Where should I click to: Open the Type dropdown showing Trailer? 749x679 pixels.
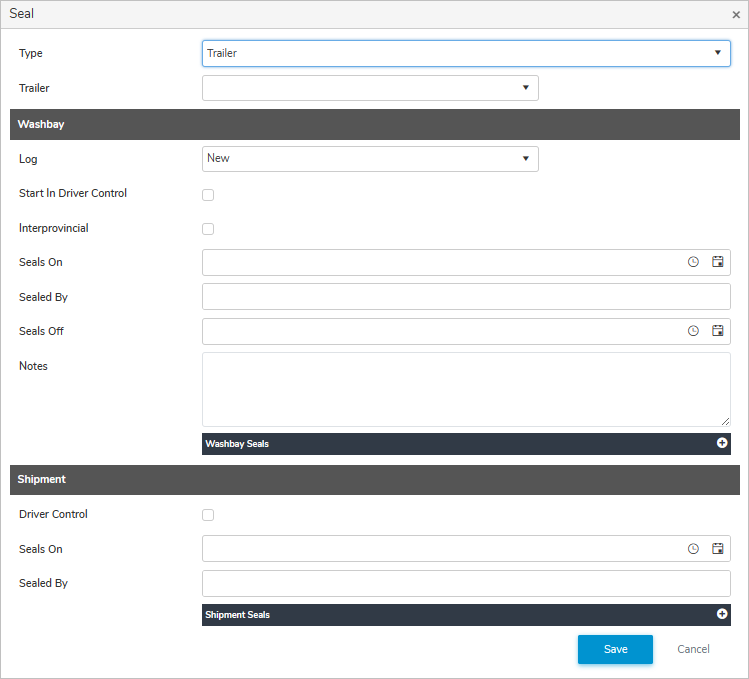(x=466, y=53)
